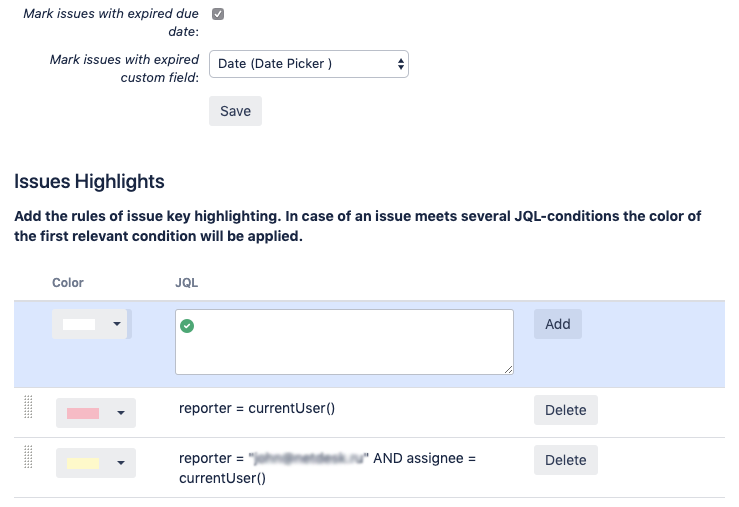The height and width of the screenshot is (507, 739).
Task: Click the "reporter = currentUser()" JQL text
Action: [257, 408]
